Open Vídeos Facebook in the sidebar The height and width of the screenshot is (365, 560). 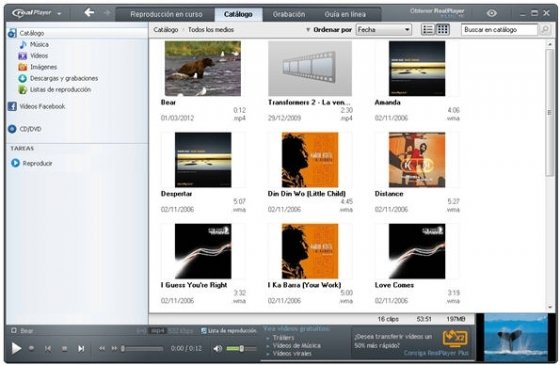click(x=42, y=106)
